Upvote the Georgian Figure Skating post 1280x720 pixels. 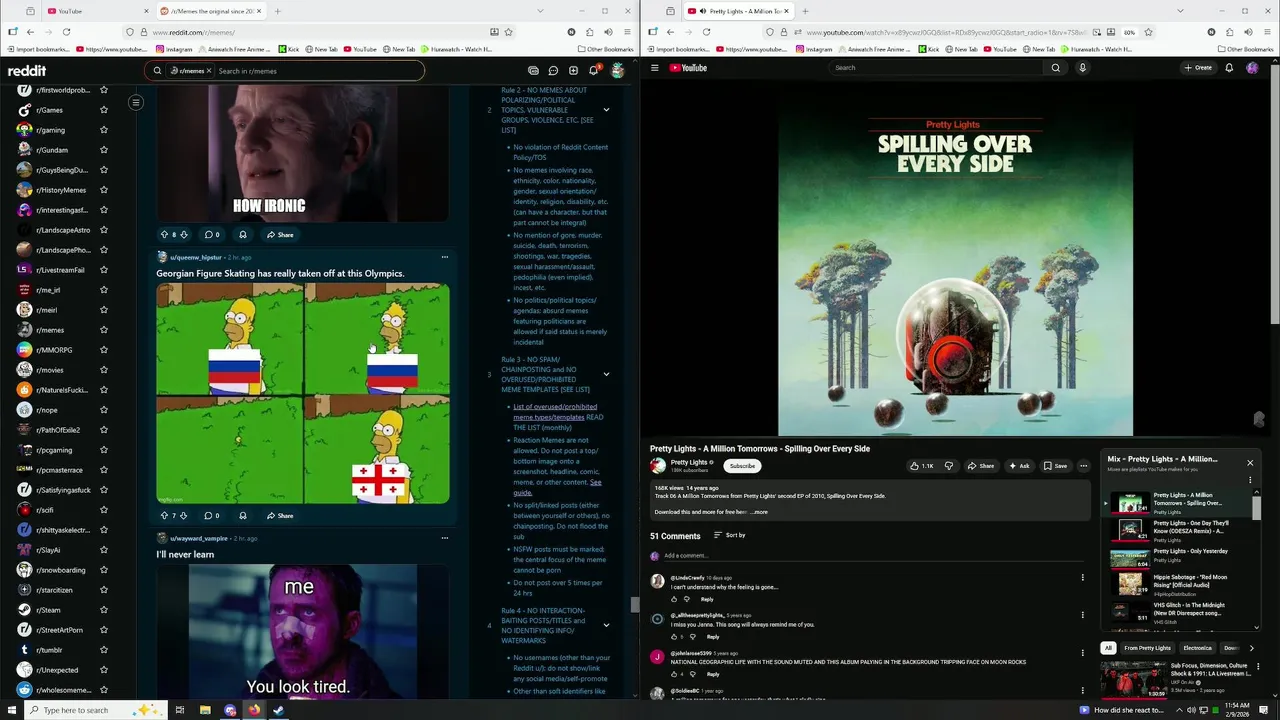click(x=164, y=515)
